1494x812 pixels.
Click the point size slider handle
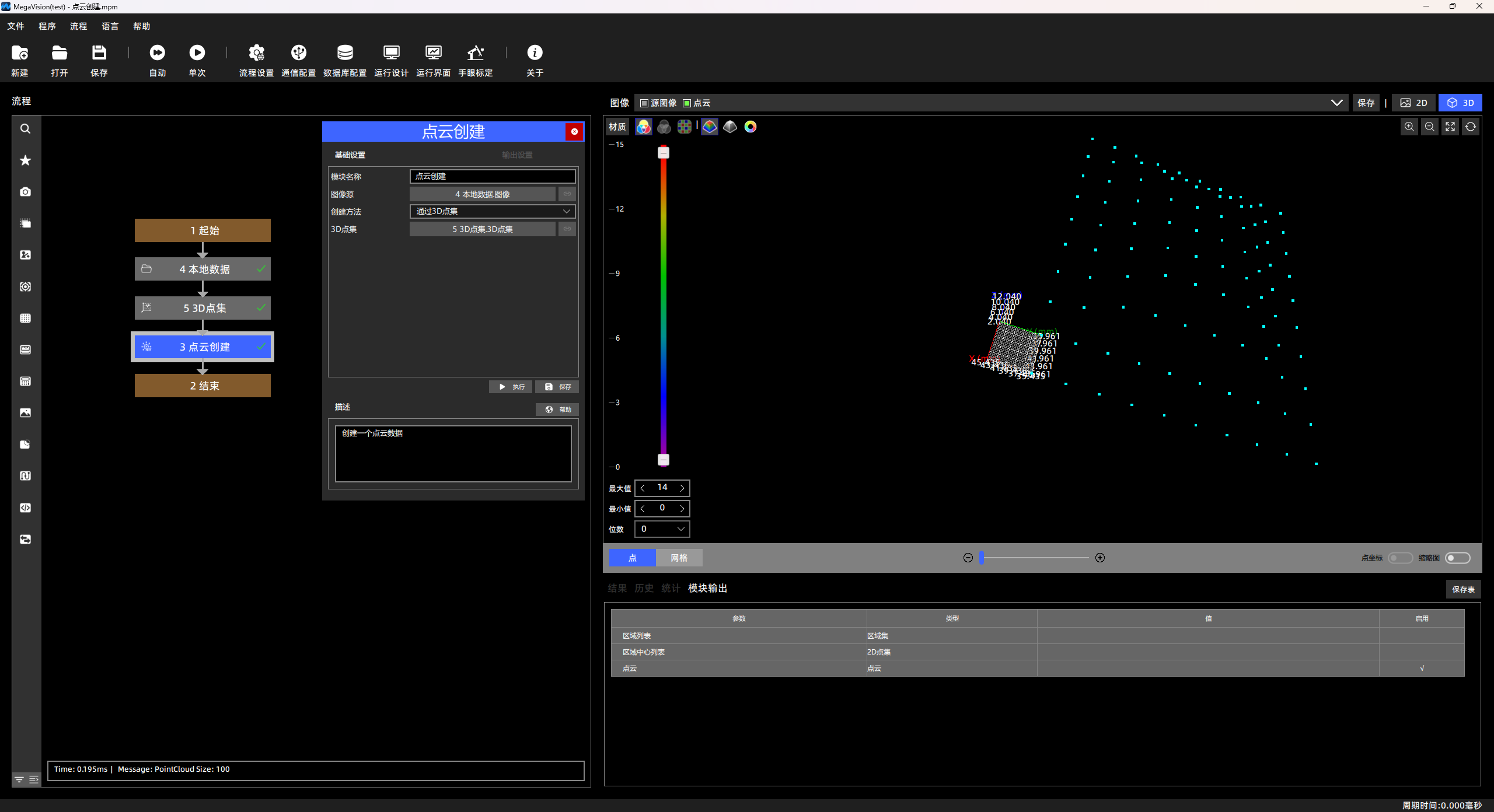(982, 558)
